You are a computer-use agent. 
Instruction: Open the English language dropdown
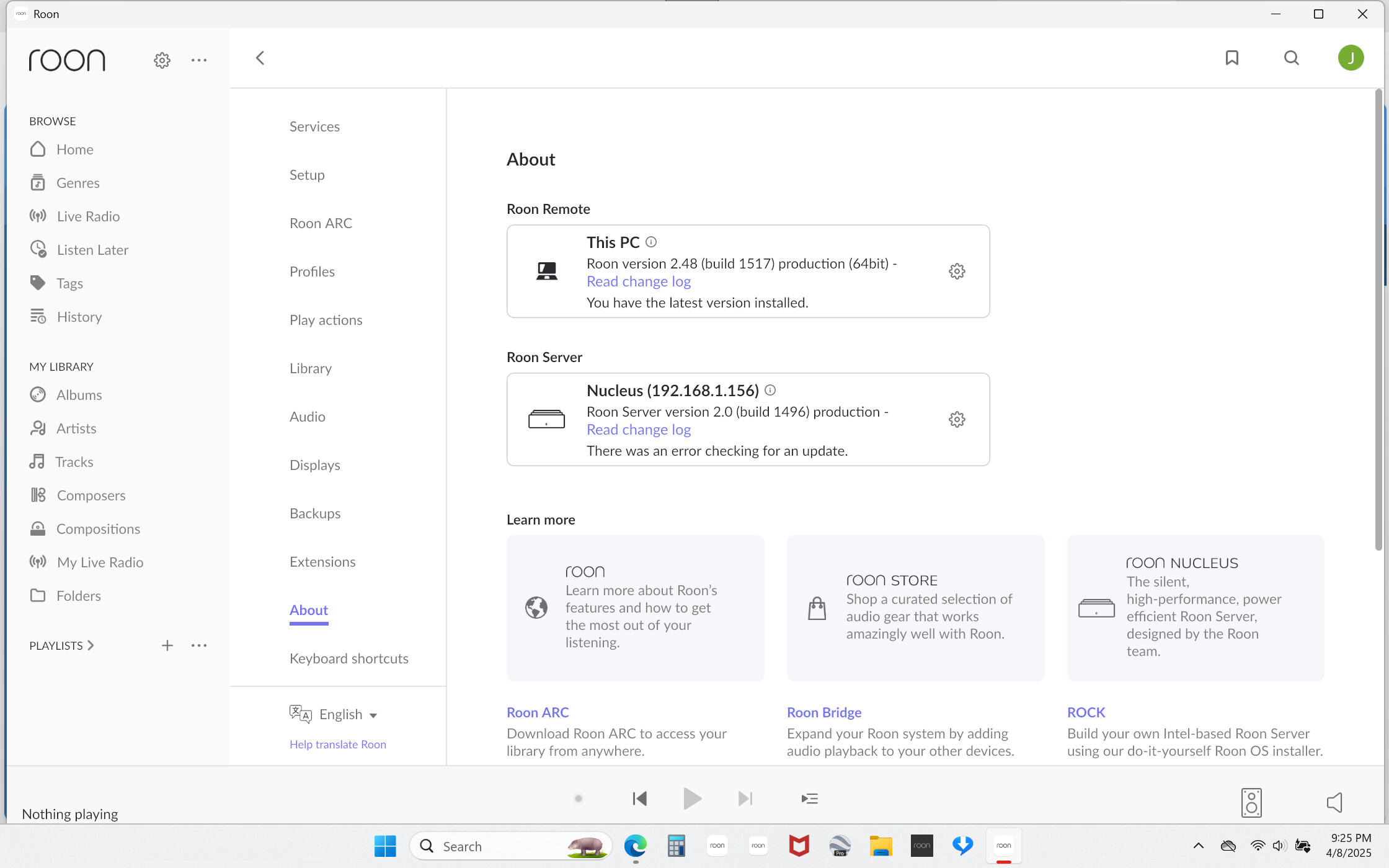click(x=335, y=714)
